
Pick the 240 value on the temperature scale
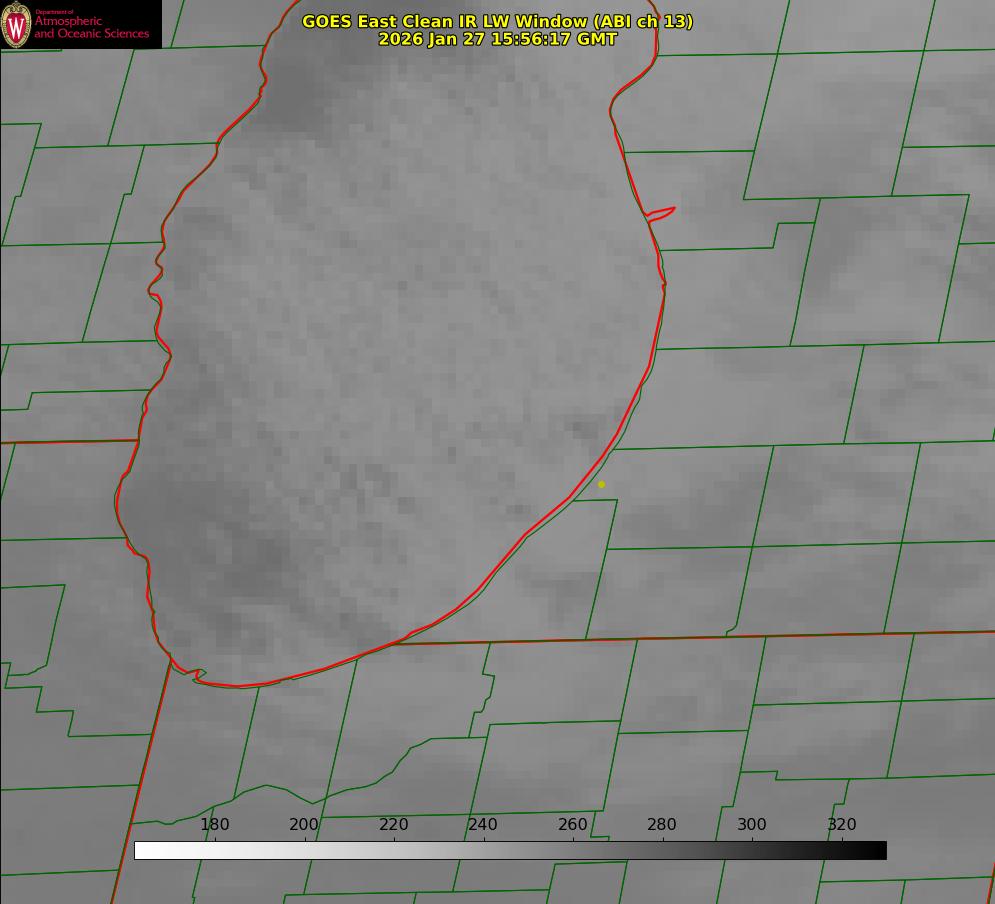click(x=483, y=825)
